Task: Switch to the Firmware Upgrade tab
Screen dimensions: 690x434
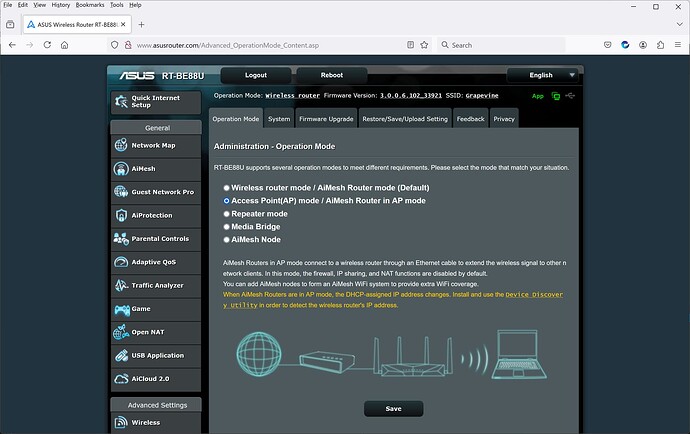Action: (326, 119)
